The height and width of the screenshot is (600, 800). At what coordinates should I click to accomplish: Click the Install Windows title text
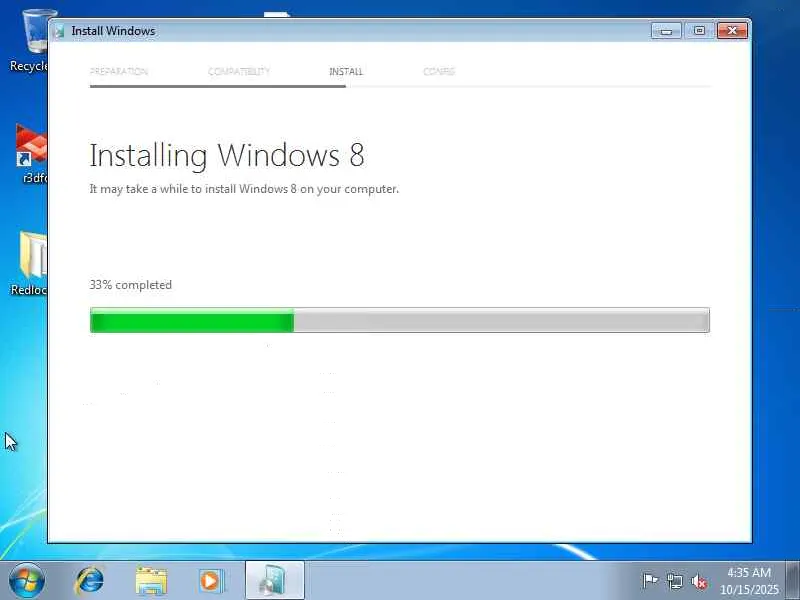(x=113, y=31)
